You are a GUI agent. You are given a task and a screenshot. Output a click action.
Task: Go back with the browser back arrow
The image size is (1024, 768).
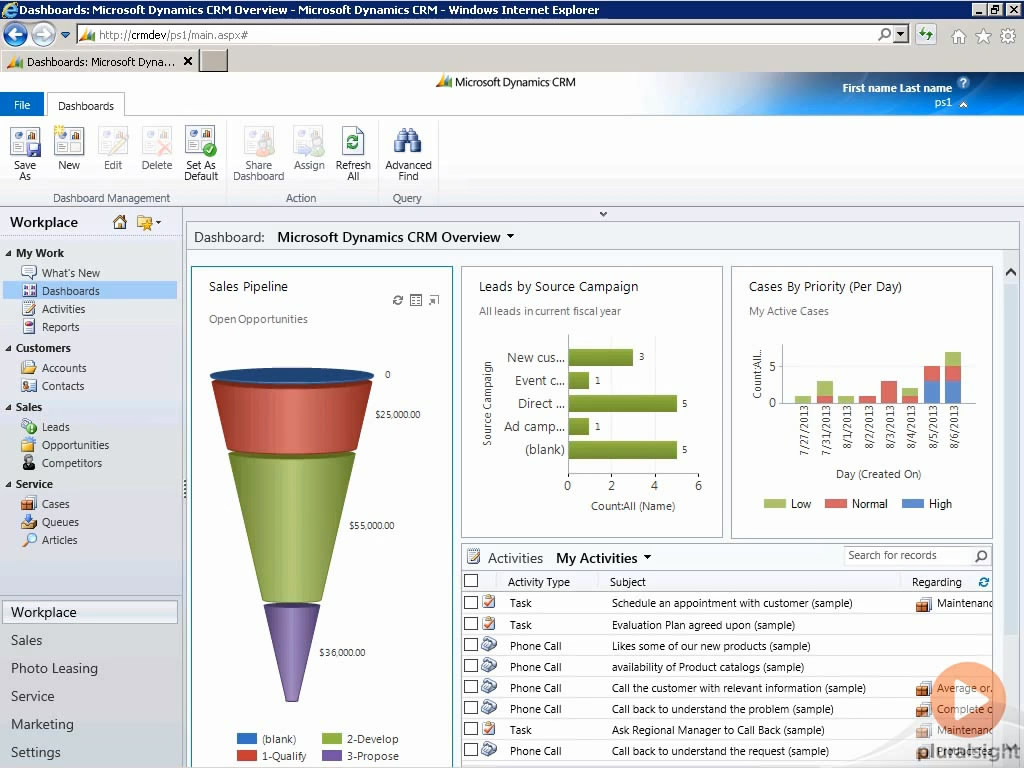click(16, 35)
